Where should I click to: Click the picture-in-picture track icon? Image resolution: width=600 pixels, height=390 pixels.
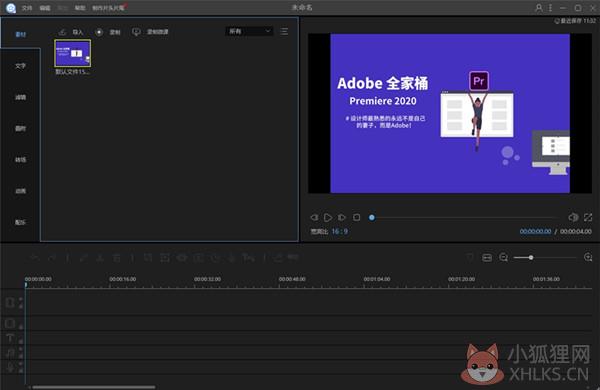click(10, 323)
